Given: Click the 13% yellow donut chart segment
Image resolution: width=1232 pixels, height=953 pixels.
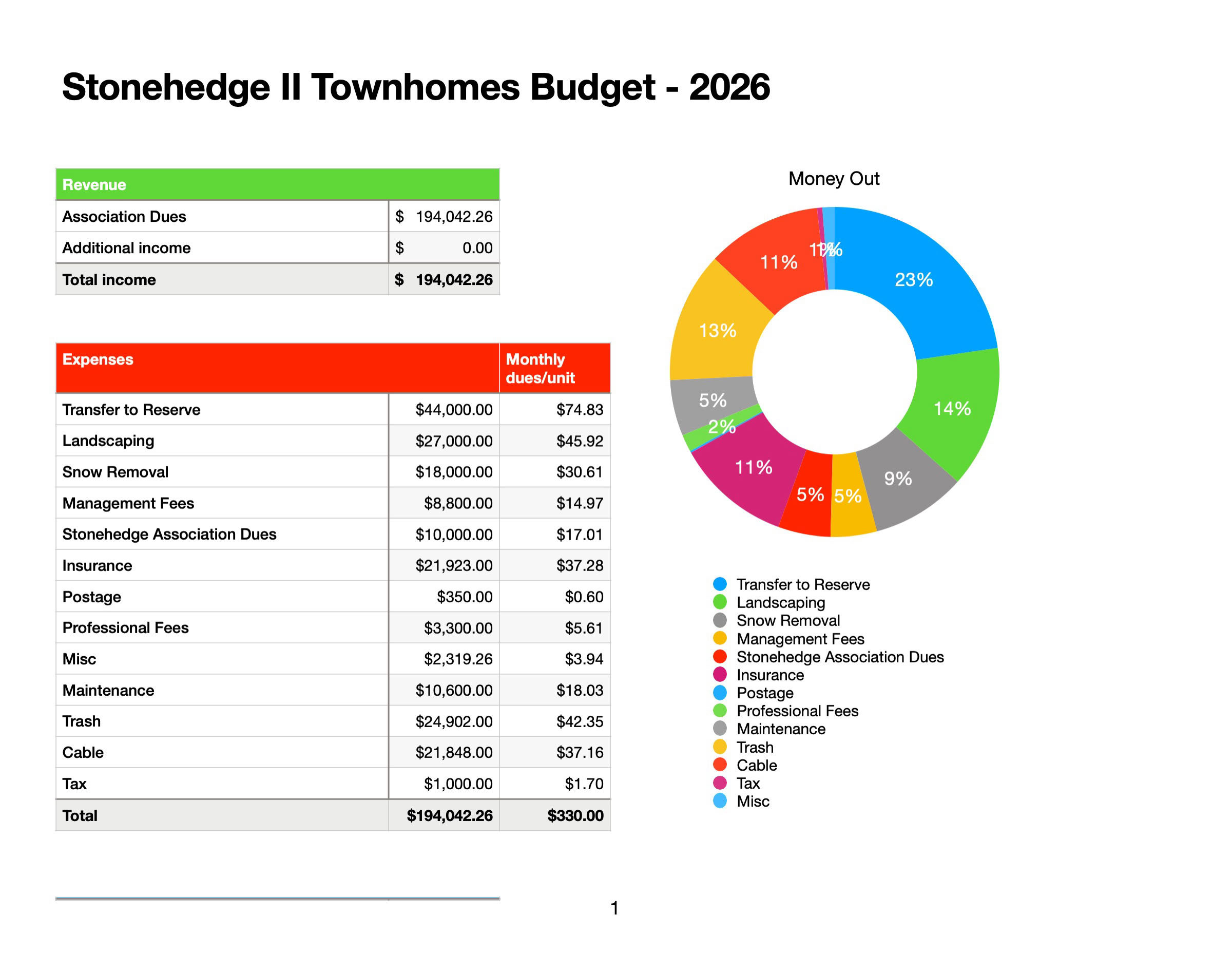Looking at the screenshot, I should click(717, 330).
